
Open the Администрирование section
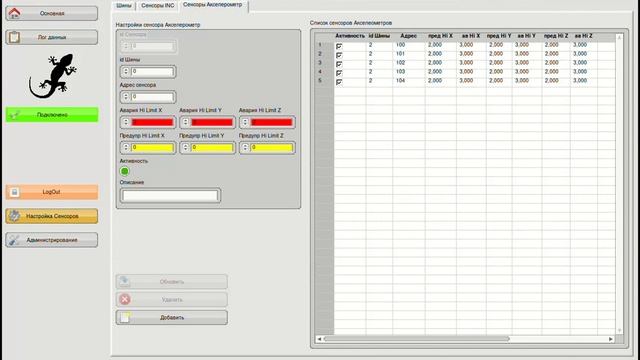pos(52,240)
